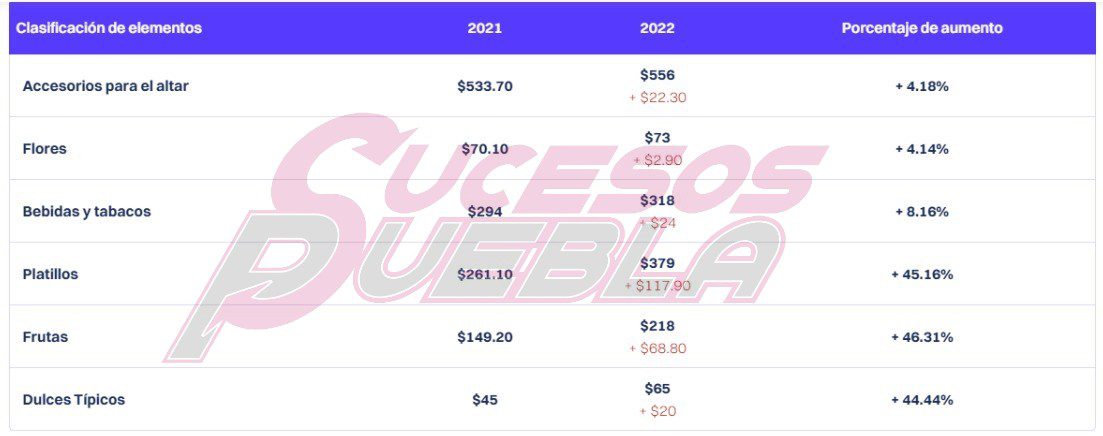The height and width of the screenshot is (436, 1103).
Task: Click the $533.70 value for 2021
Action: (x=485, y=86)
